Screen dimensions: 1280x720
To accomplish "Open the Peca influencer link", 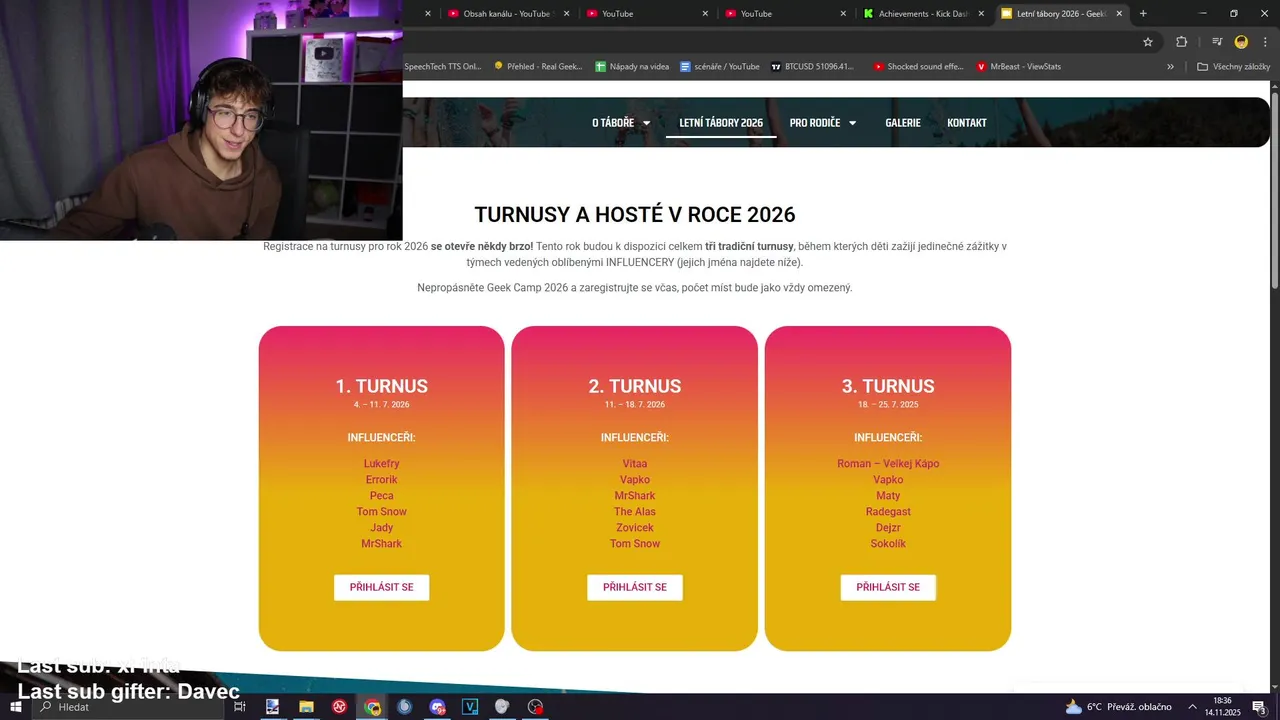I will click(x=381, y=496).
